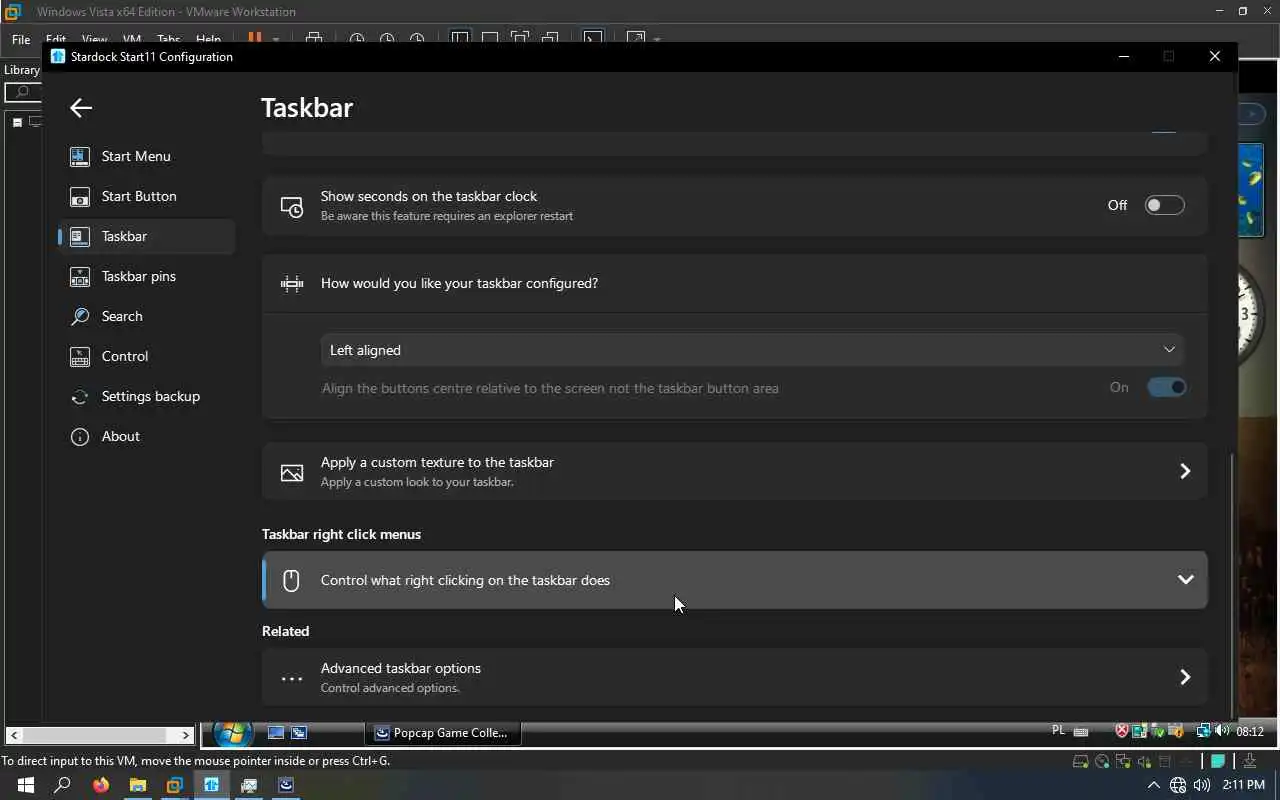The width and height of the screenshot is (1280, 800).
Task: Click the PL language indicator in Vista tray
Action: (x=1059, y=731)
